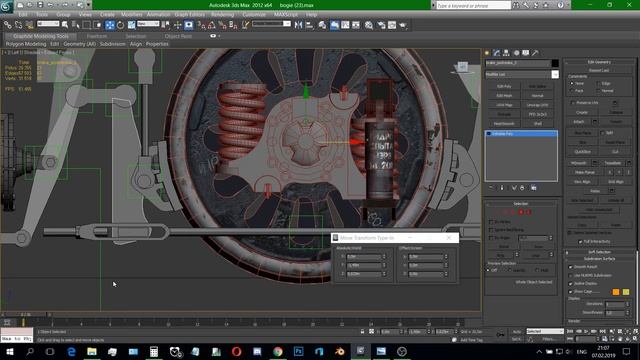Activate the Select and Link tool
Image resolution: width=640 pixels, height=360 pixels.
(x=7, y=25)
